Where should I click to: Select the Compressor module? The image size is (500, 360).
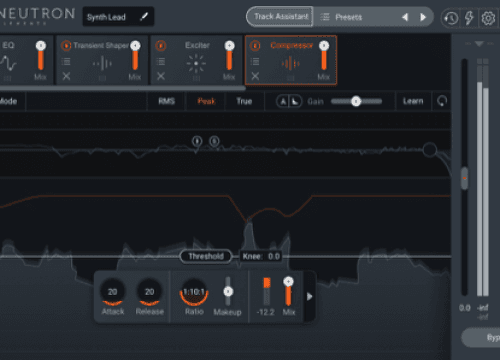(291, 60)
